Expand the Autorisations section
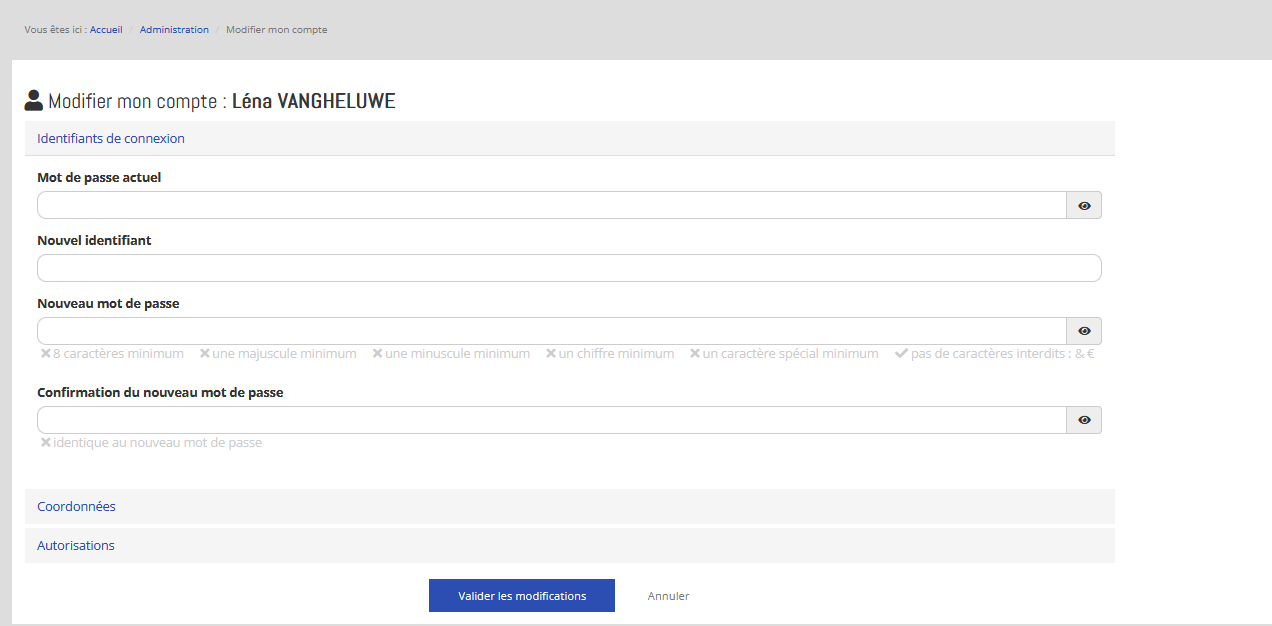The image size is (1272, 626). (x=76, y=546)
